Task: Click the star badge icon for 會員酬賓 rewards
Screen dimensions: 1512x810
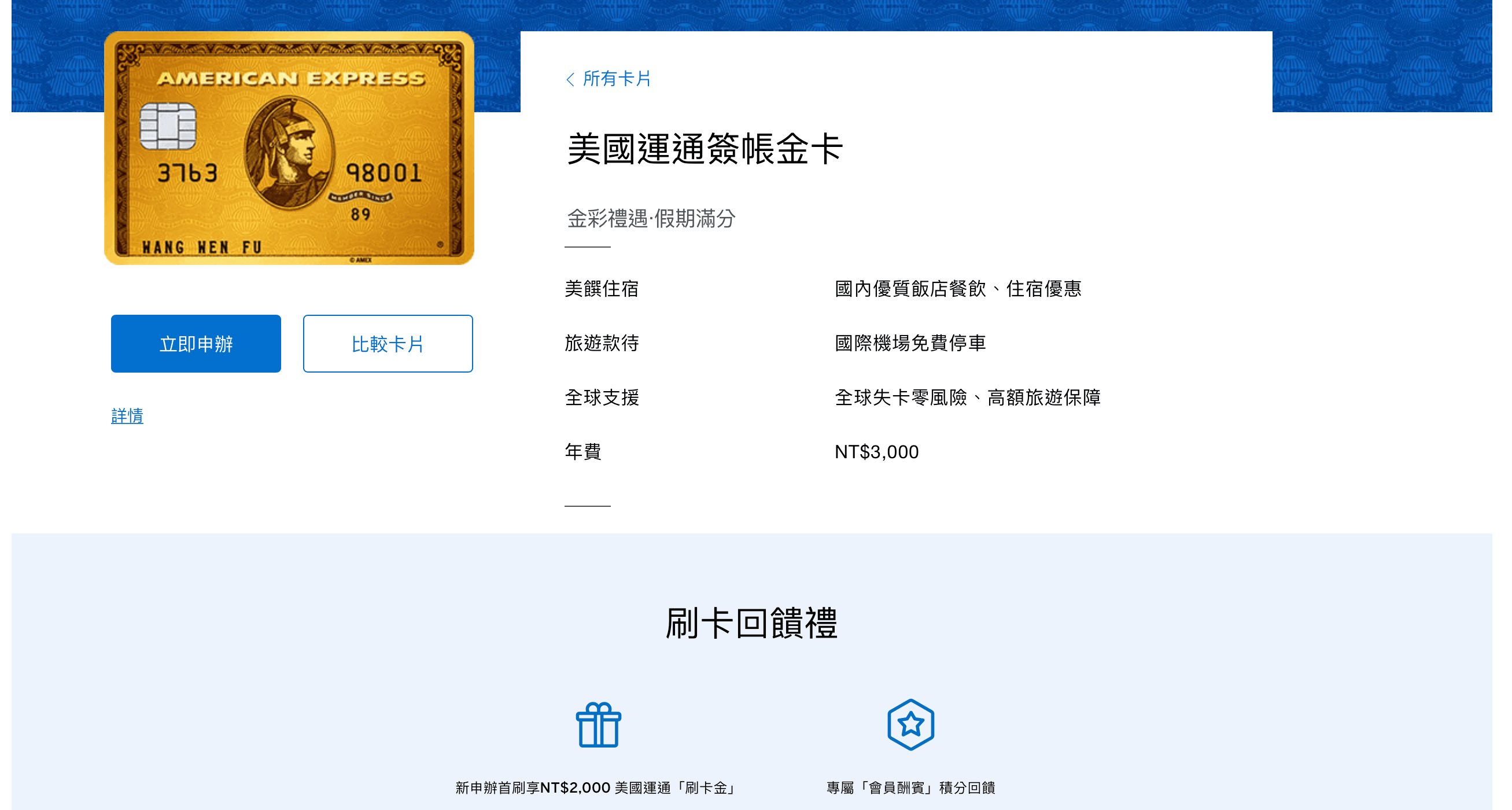Action: [911, 724]
